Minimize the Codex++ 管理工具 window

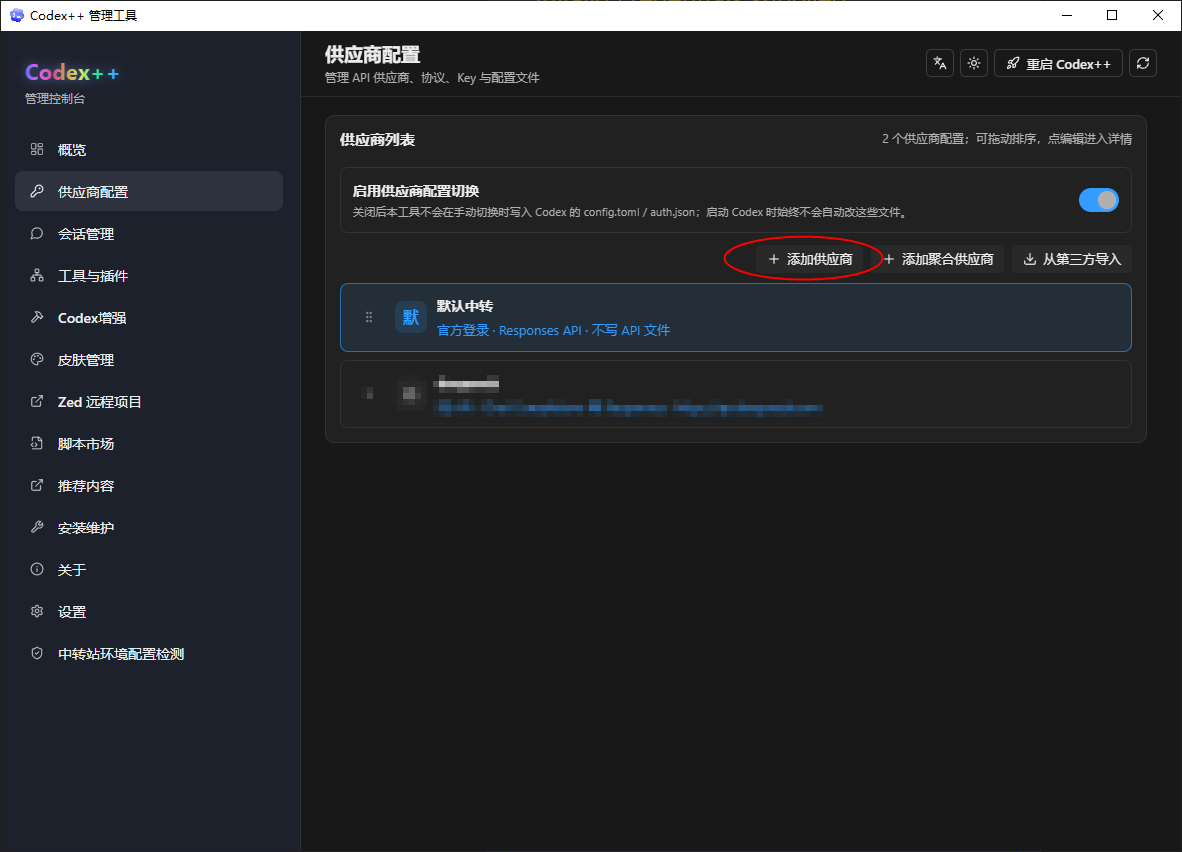tap(1067, 15)
